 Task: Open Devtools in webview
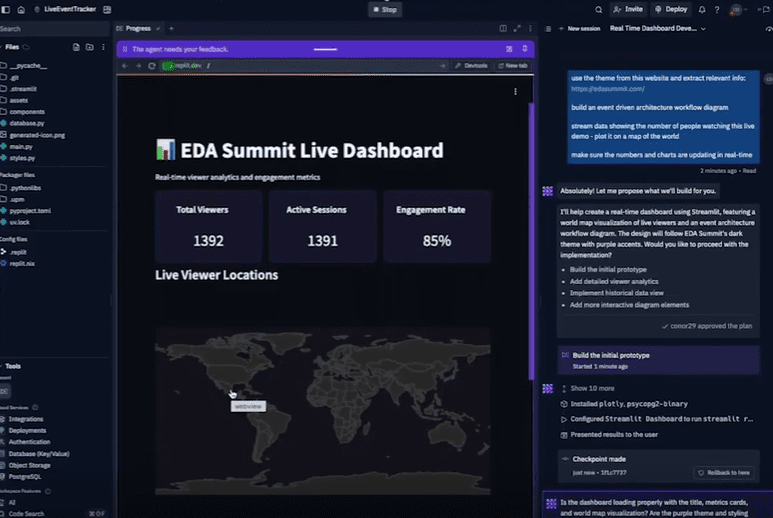471,66
